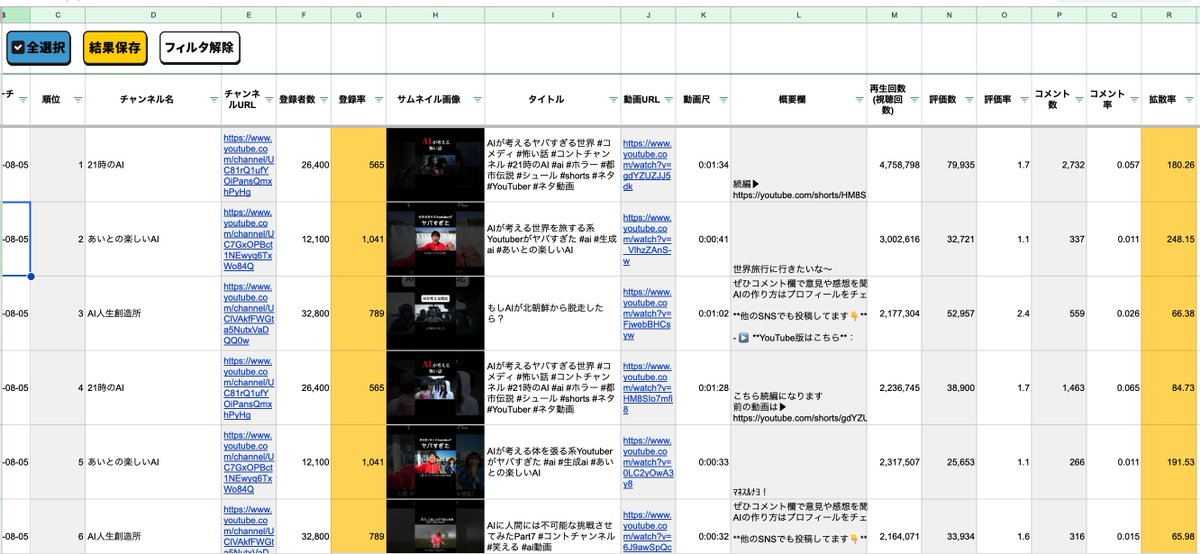1200x554 pixels.
Task: Click the 概要欄 column filter icon
Action: pos(859,100)
